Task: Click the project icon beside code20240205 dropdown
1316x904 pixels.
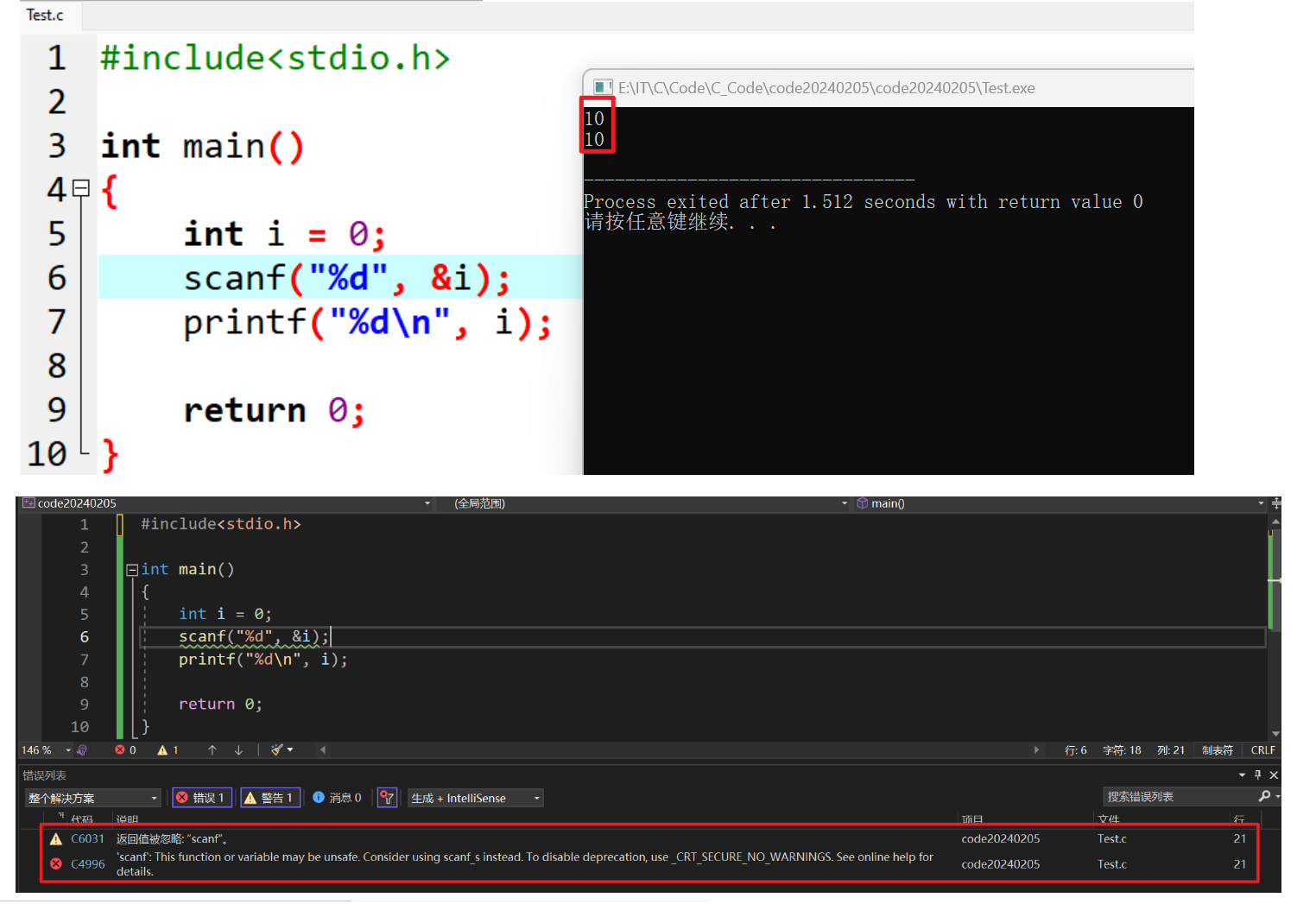Action: pyautogui.click(x=28, y=503)
